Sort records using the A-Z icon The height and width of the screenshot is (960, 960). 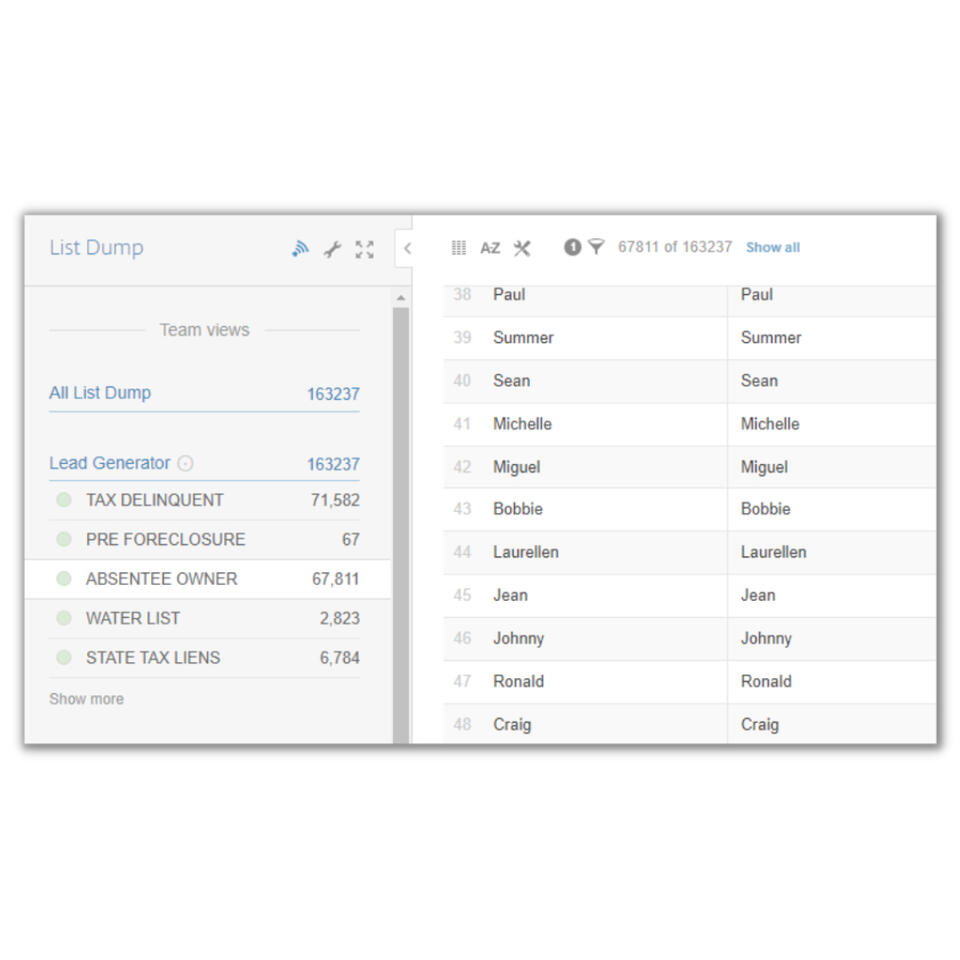tap(490, 248)
